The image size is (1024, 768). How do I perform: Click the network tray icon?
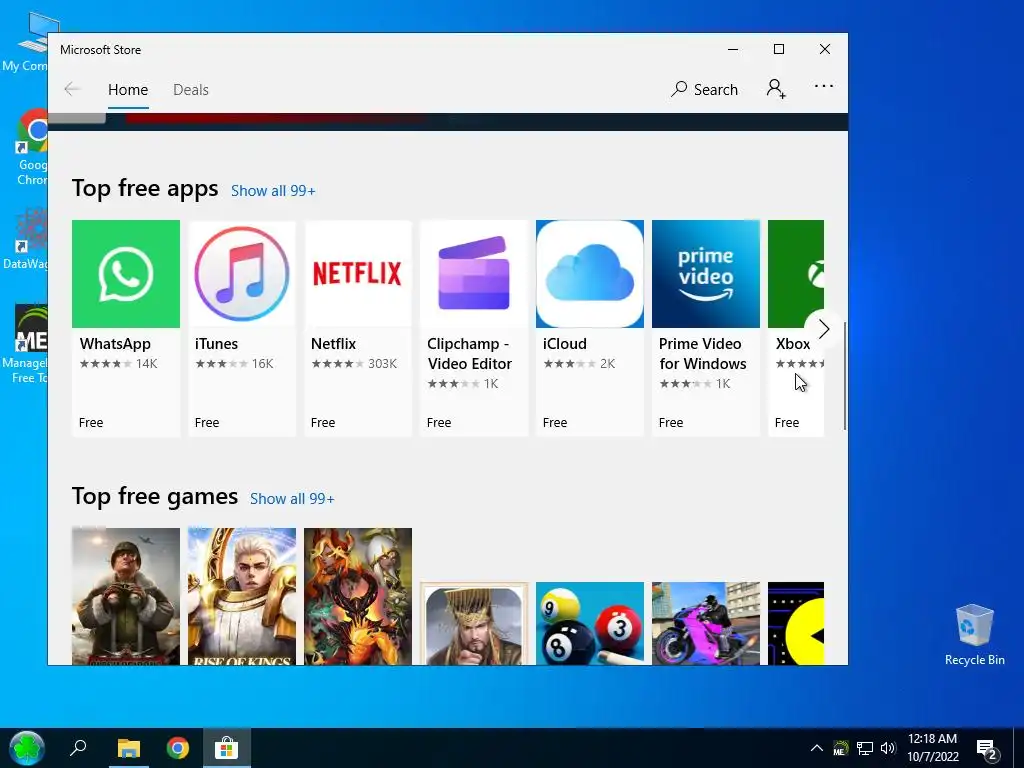(865, 748)
